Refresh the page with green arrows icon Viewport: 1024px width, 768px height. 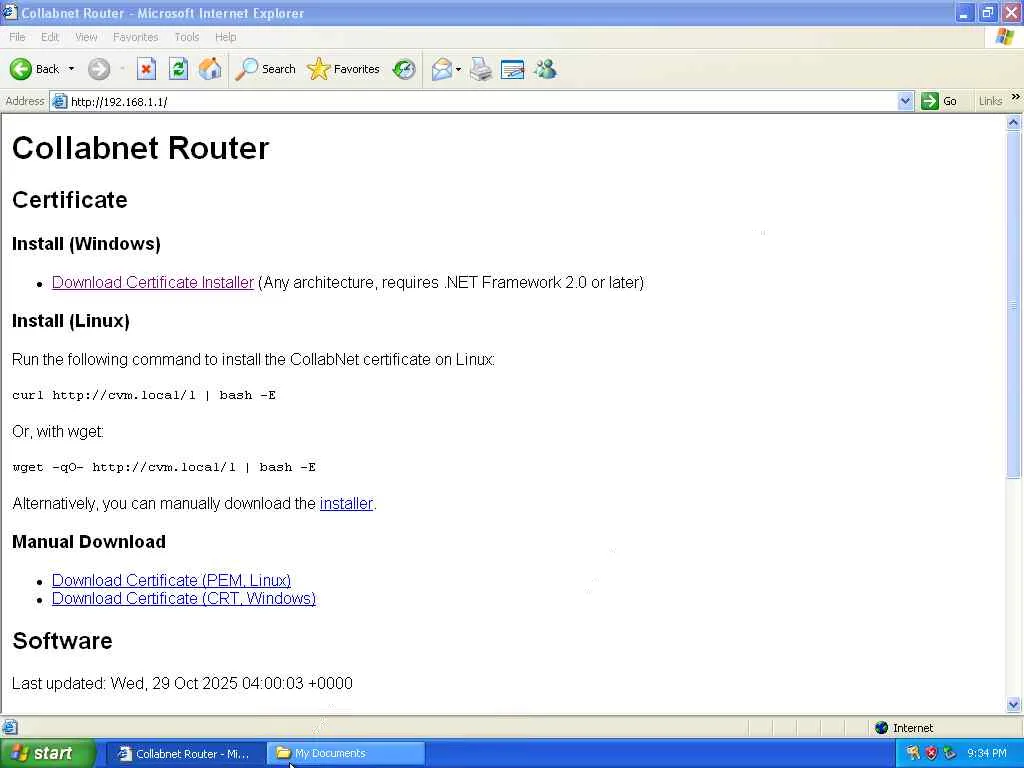178,69
